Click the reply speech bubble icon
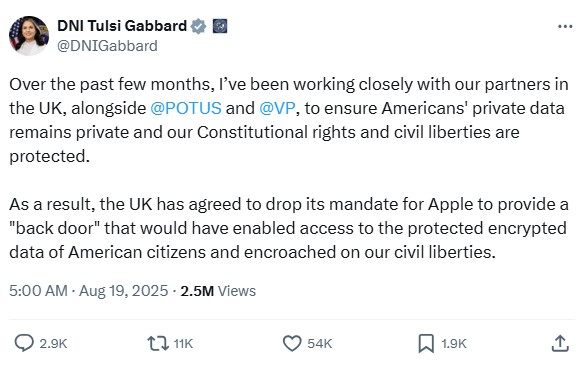Screen dimensions: 588x370 pos(24,343)
